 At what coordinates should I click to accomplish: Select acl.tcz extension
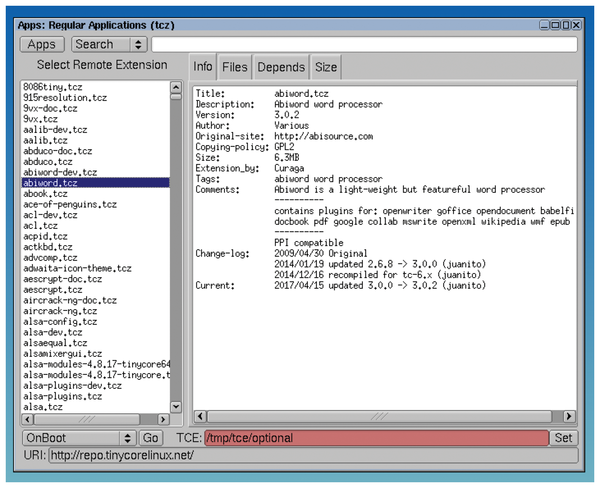pyautogui.click(x=95, y=226)
